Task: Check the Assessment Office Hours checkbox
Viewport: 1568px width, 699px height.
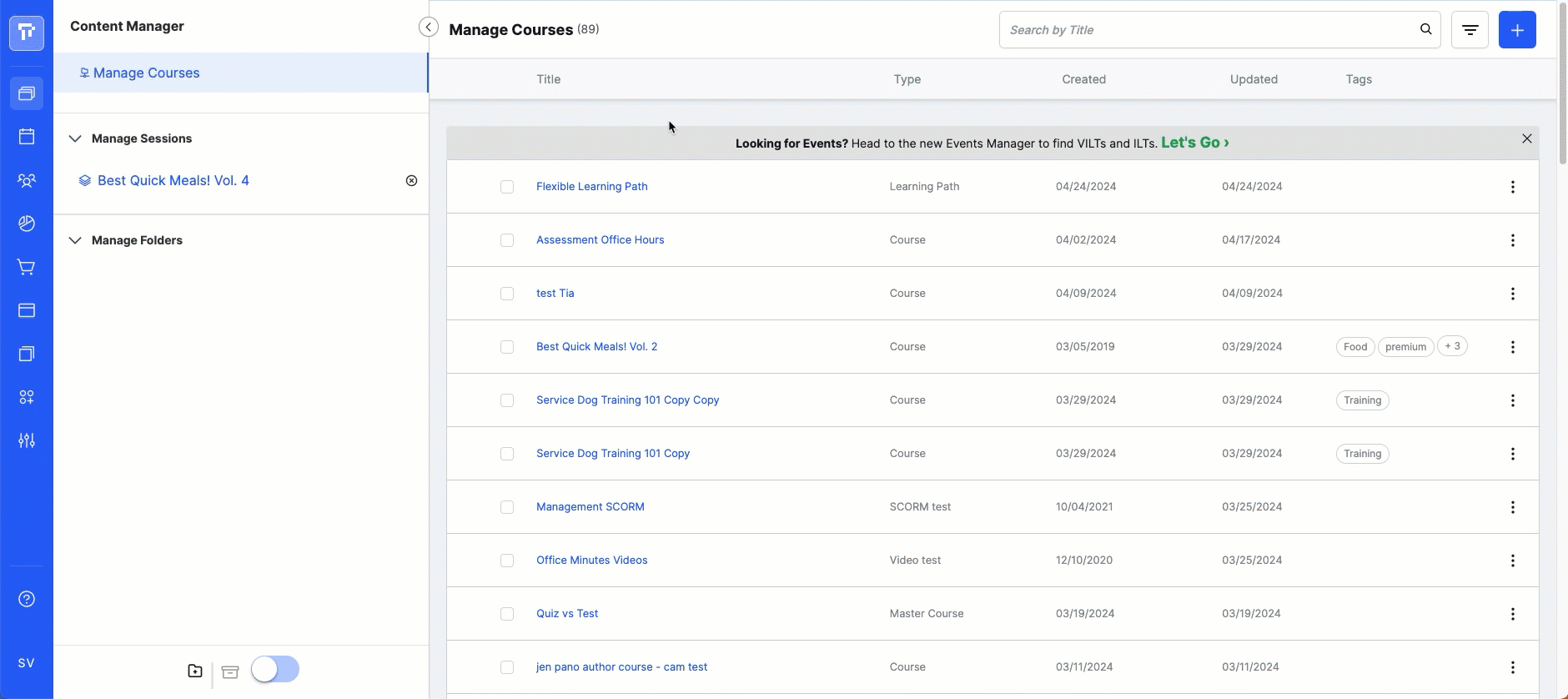Action: pyautogui.click(x=507, y=240)
